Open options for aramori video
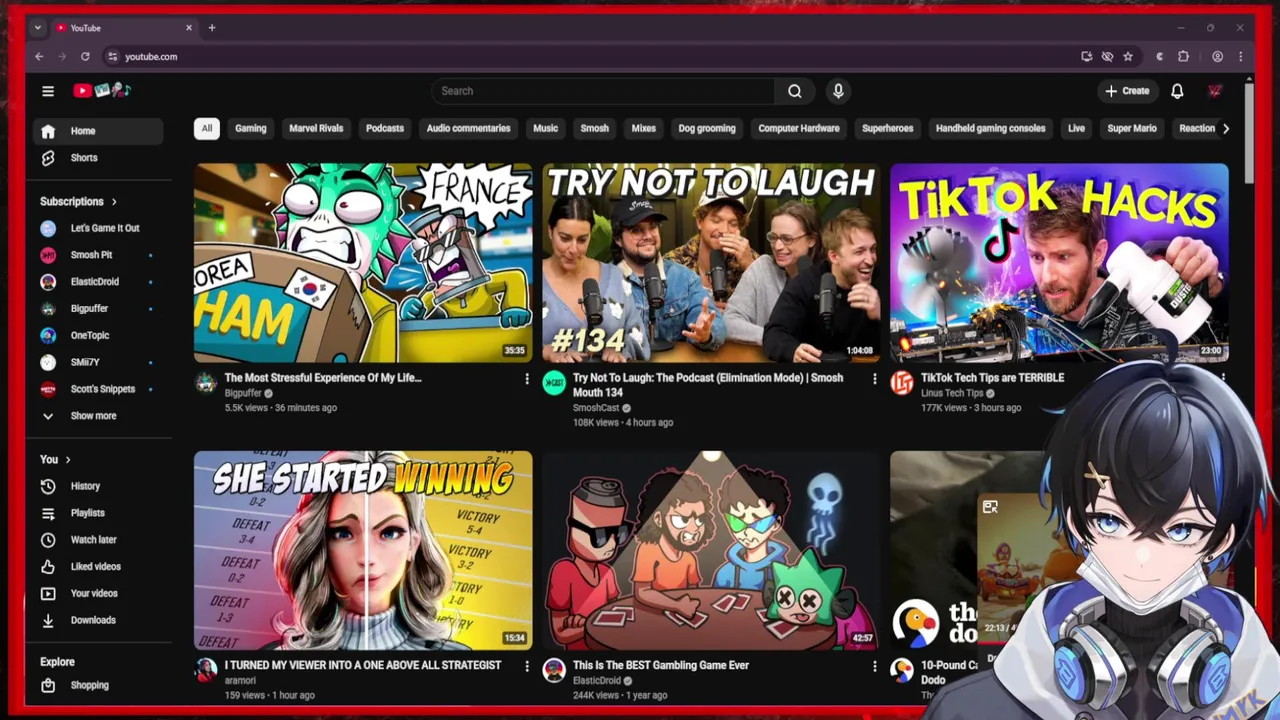 [x=527, y=666]
